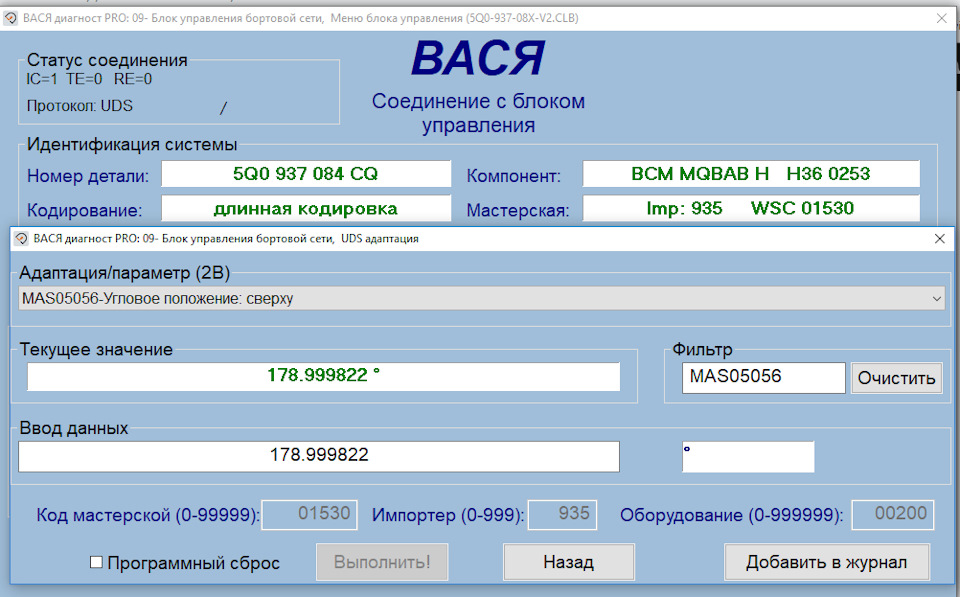Click the Код мастерской field 01530
The height and width of the screenshot is (597, 960).
(310, 514)
